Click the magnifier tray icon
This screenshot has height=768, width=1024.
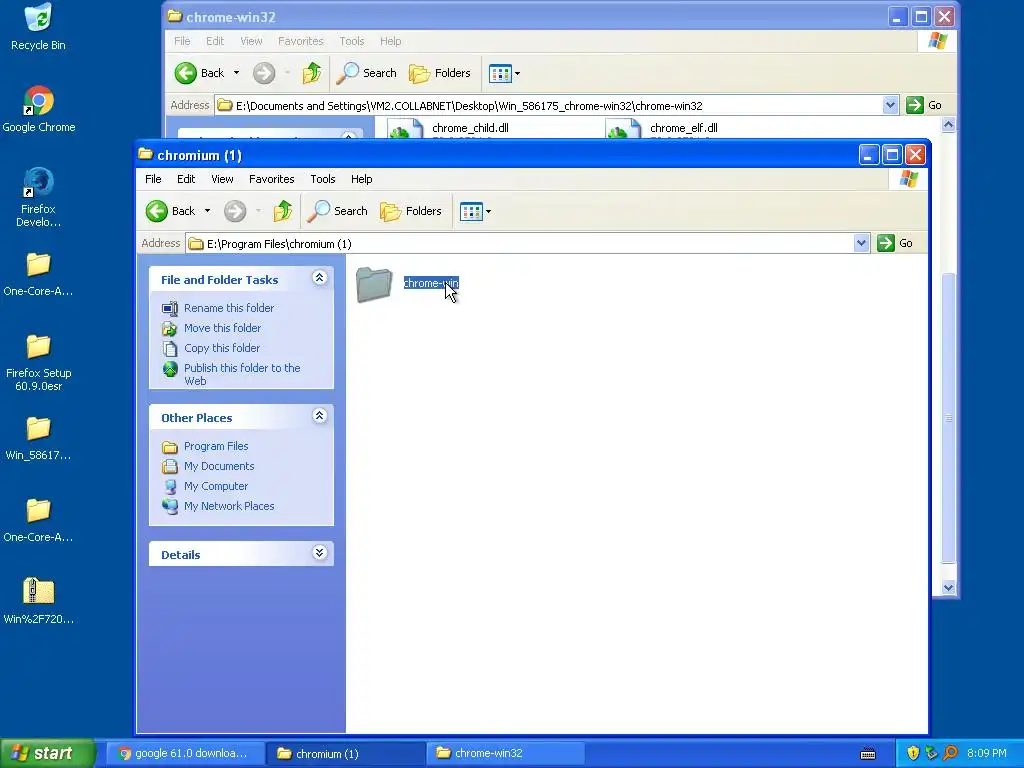pyautogui.click(x=950, y=753)
